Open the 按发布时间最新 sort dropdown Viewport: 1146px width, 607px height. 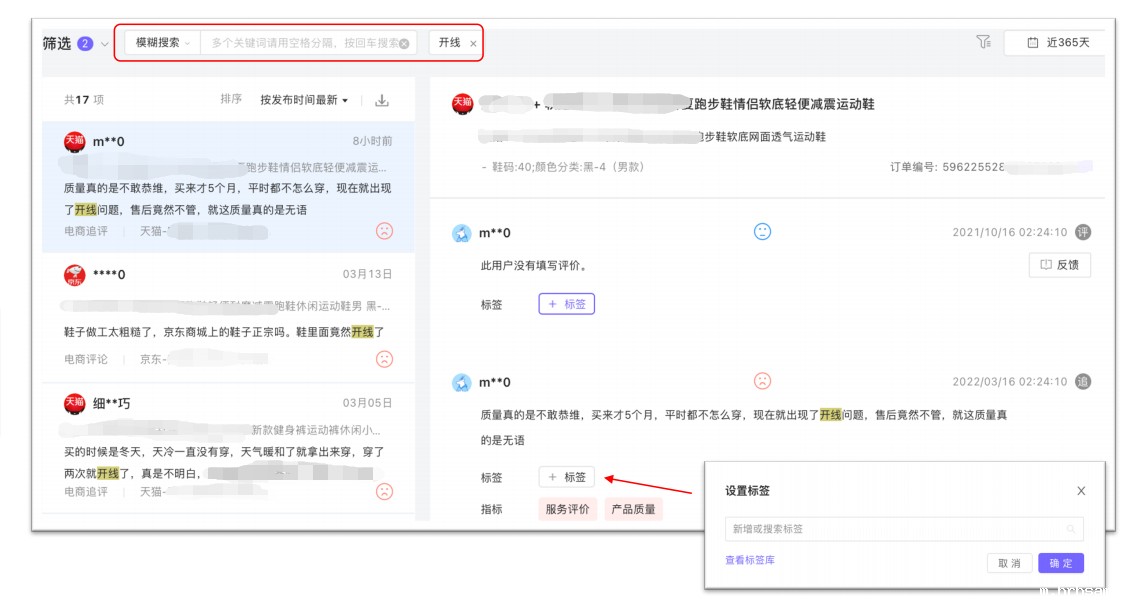(x=304, y=100)
